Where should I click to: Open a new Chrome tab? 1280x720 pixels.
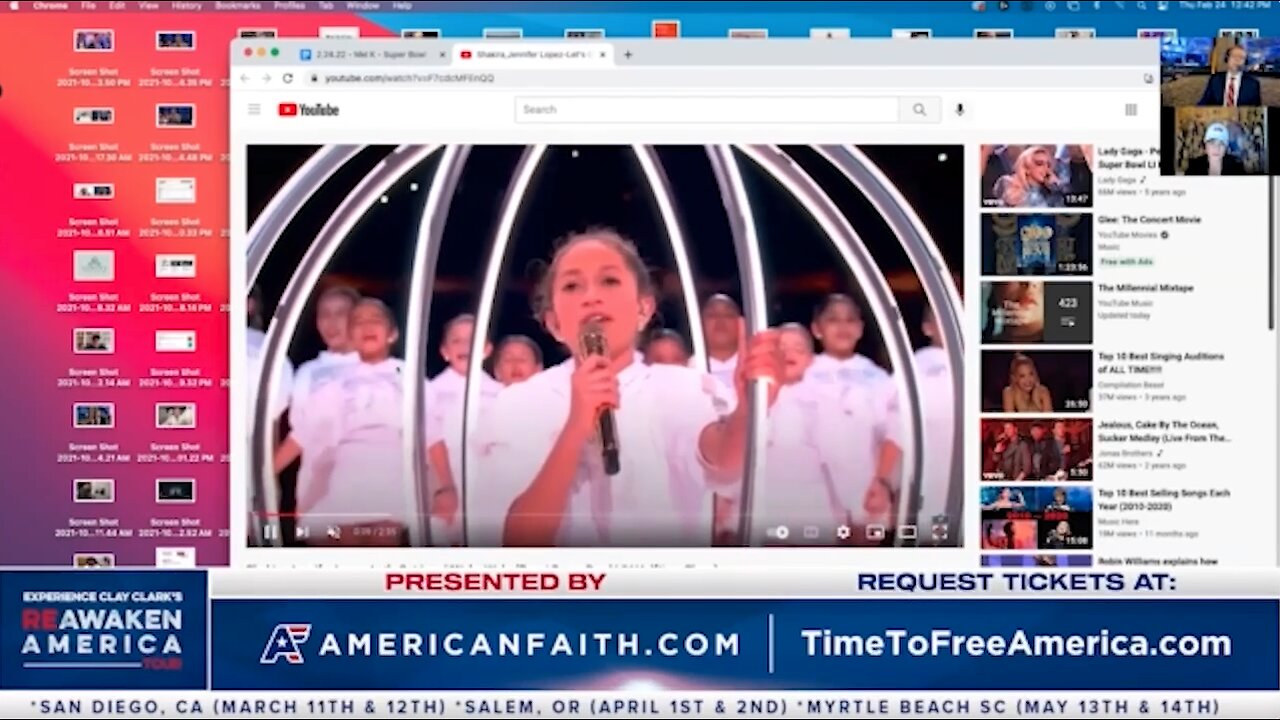628,54
